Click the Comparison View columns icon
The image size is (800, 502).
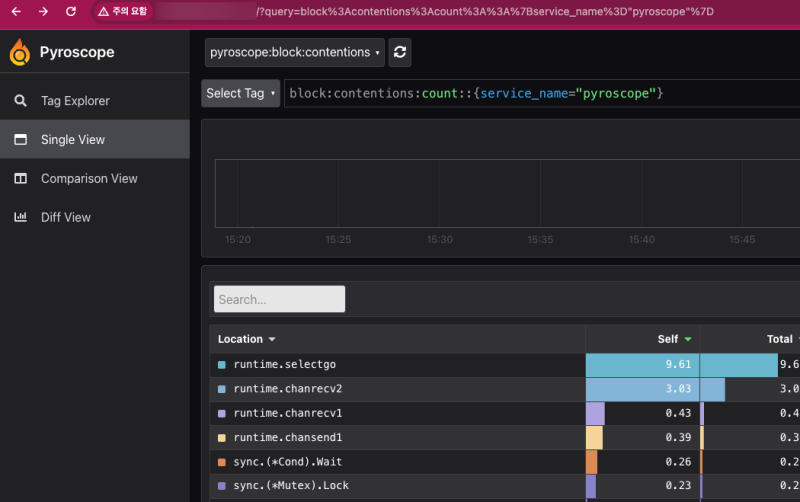point(20,179)
